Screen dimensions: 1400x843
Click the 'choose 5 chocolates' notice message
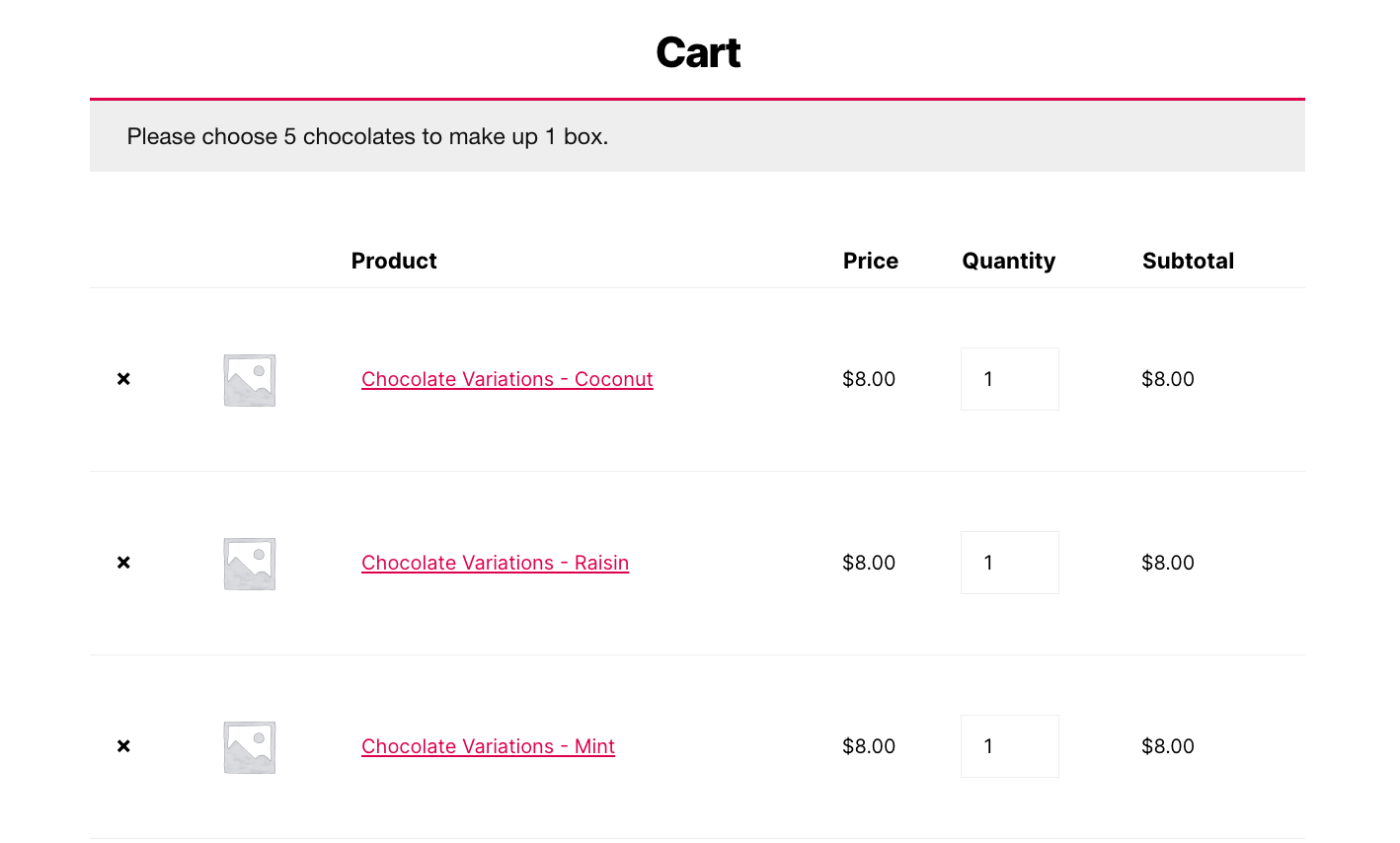367,136
